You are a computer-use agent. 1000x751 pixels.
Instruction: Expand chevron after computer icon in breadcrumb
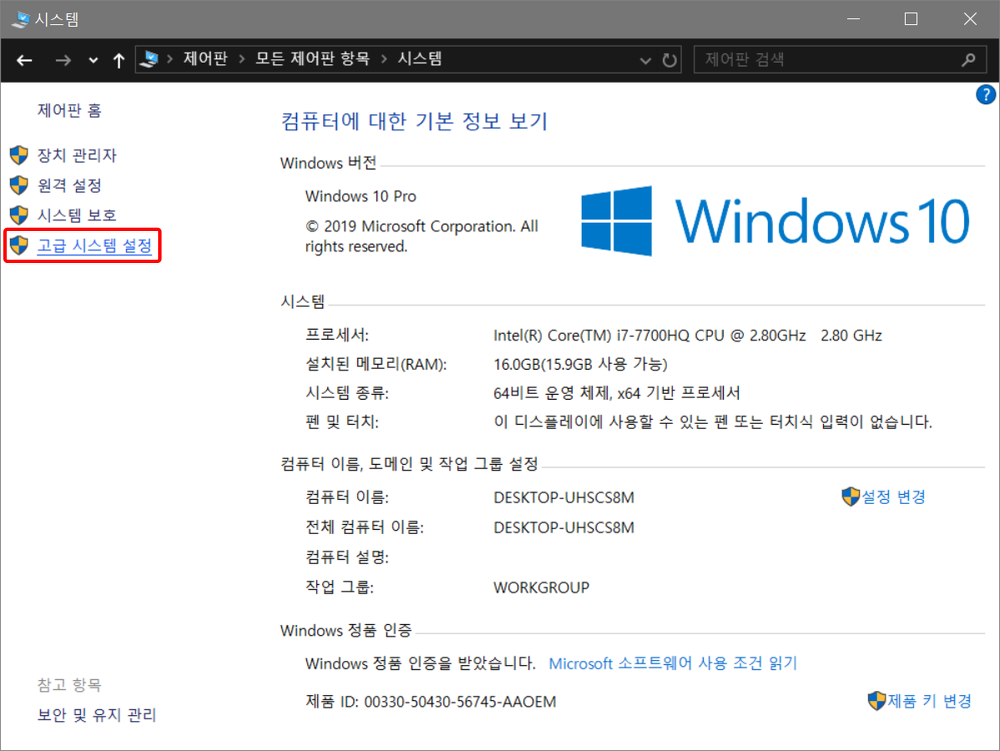click(170, 59)
